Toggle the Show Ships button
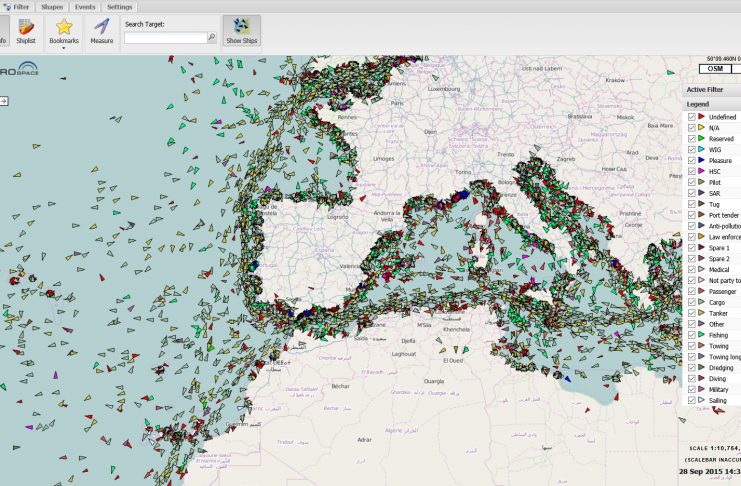The width and height of the screenshot is (741, 486). (x=241, y=31)
